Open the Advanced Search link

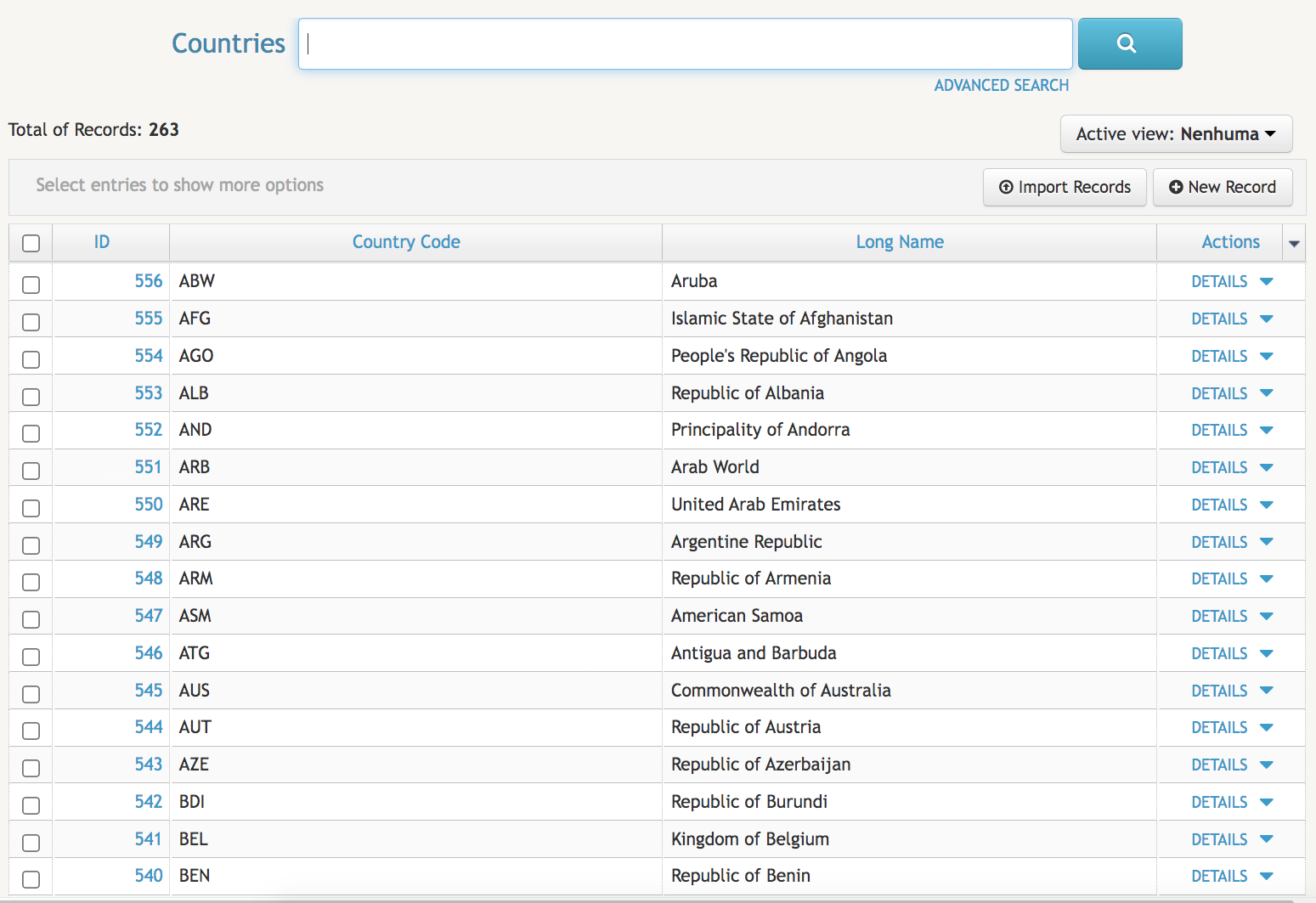tap(1001, 85)
